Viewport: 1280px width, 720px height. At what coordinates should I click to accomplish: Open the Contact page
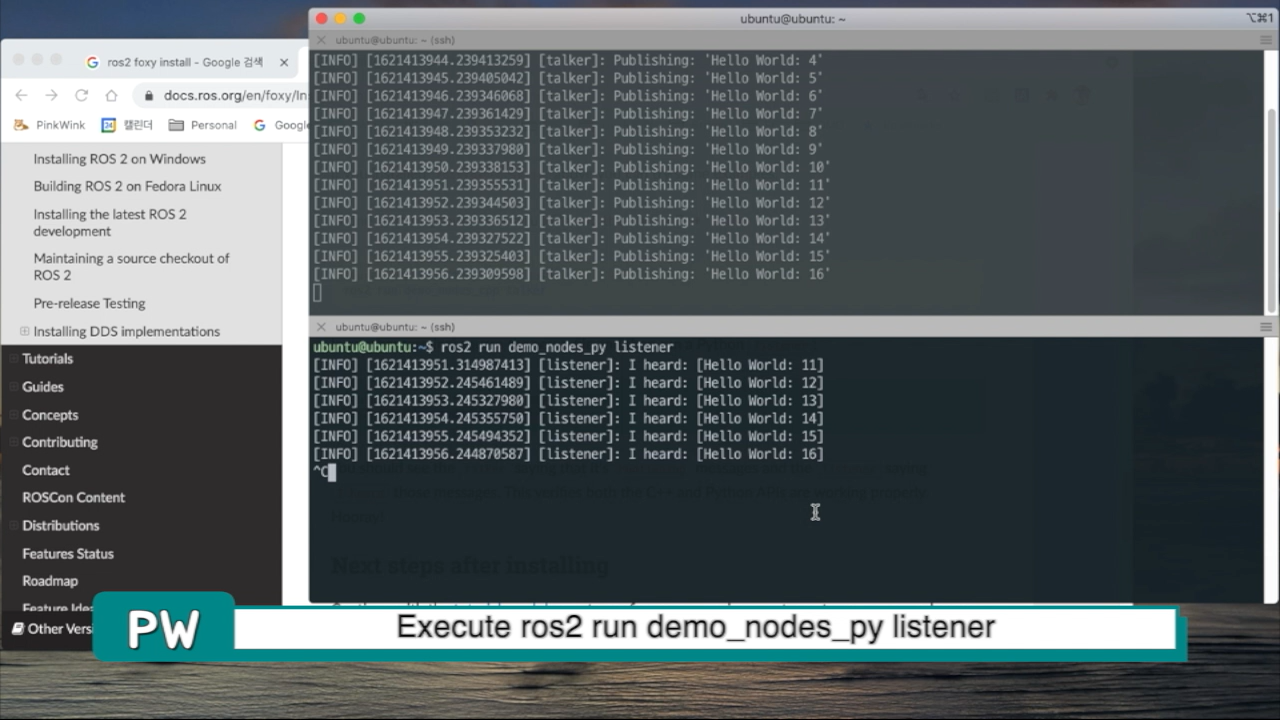click(x=46, y=470)
